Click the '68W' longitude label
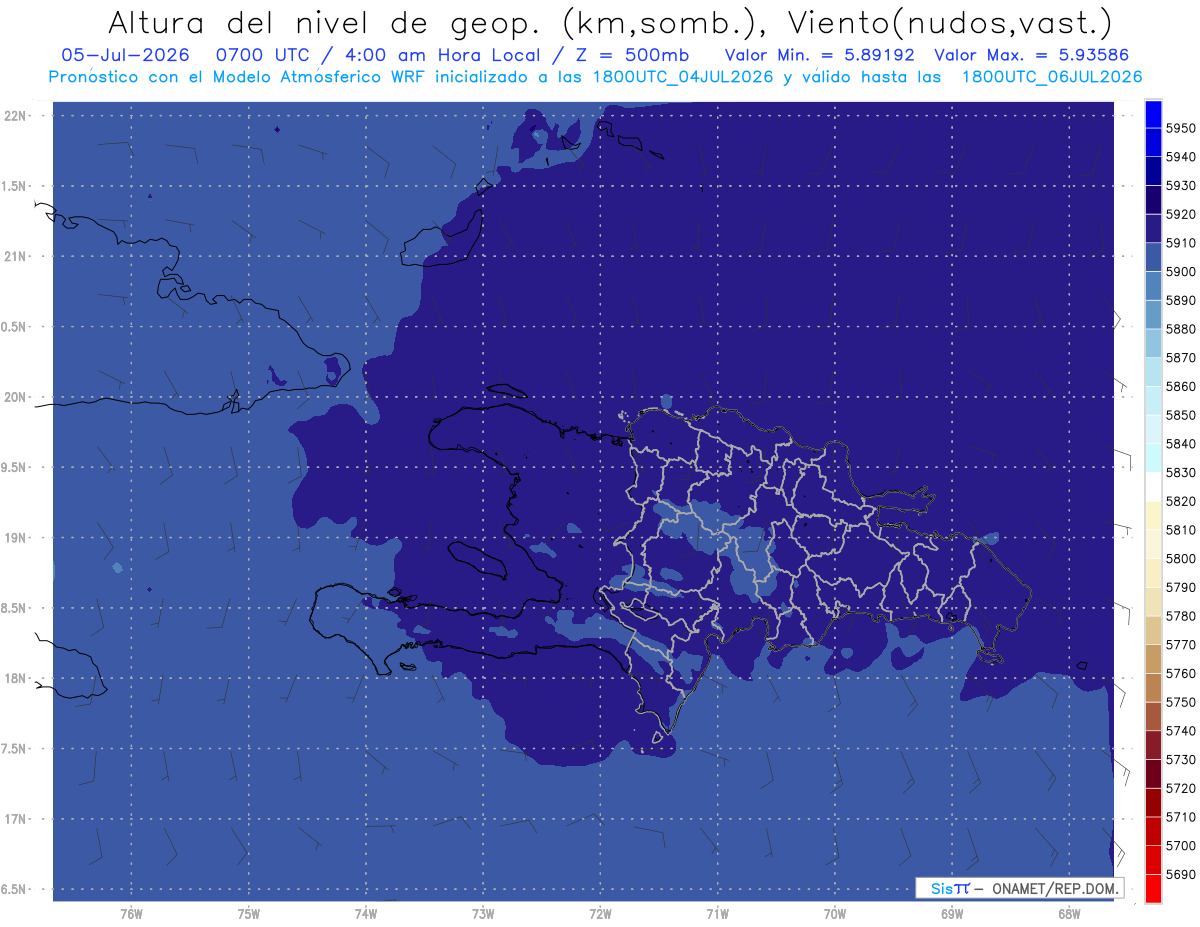Image resolution: width=1200 pixels, height=927 pixels. click(x=1068, y=914)
